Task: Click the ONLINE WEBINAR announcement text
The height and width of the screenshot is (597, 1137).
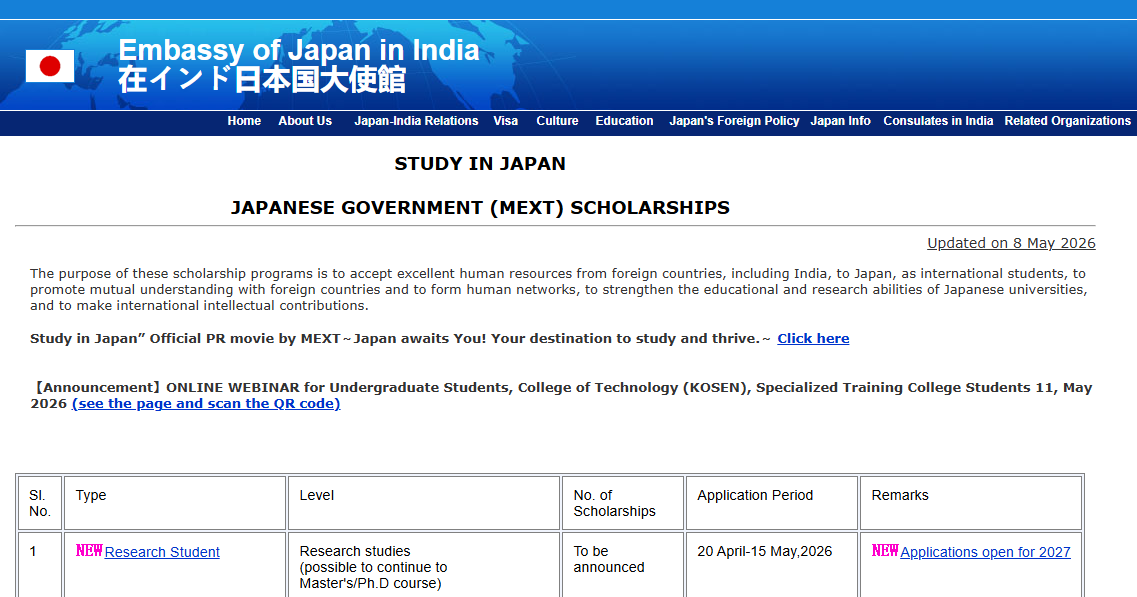Action: click(x=561, y=395)
